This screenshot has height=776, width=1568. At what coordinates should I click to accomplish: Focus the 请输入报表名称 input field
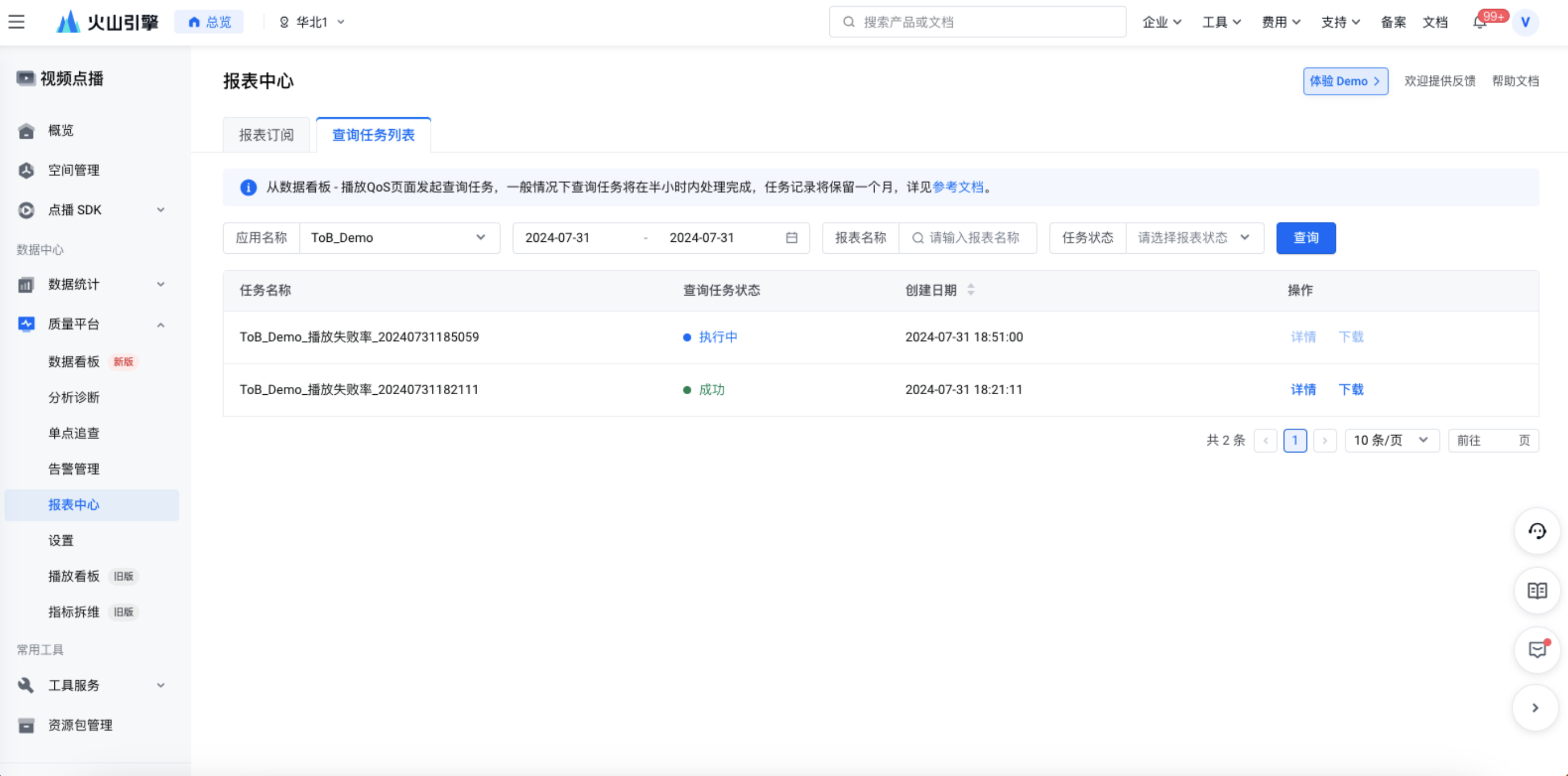point(968,237)
